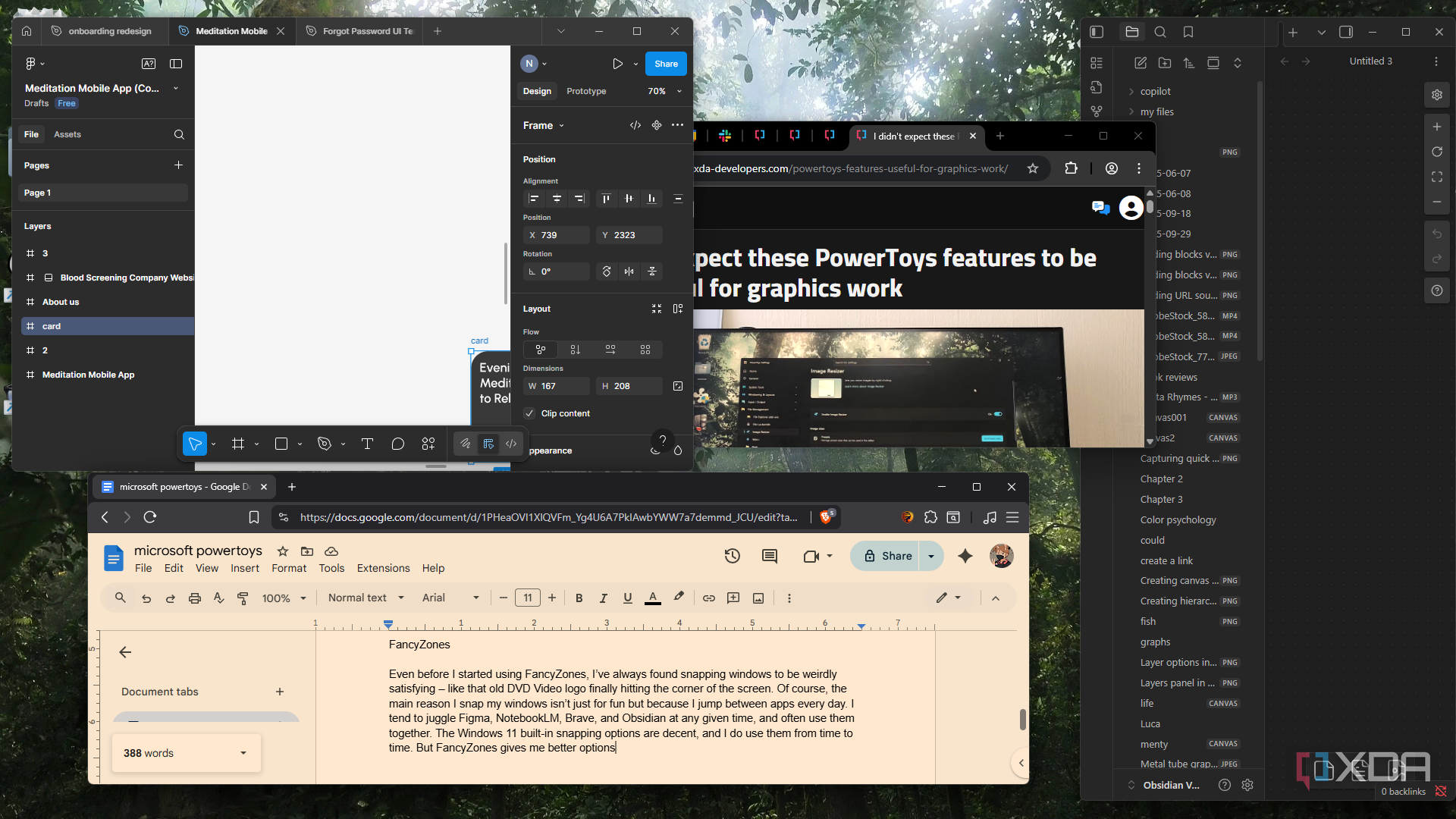
Task: Select the Comment tool in Figma toolbar
Action: click(397, 444)
